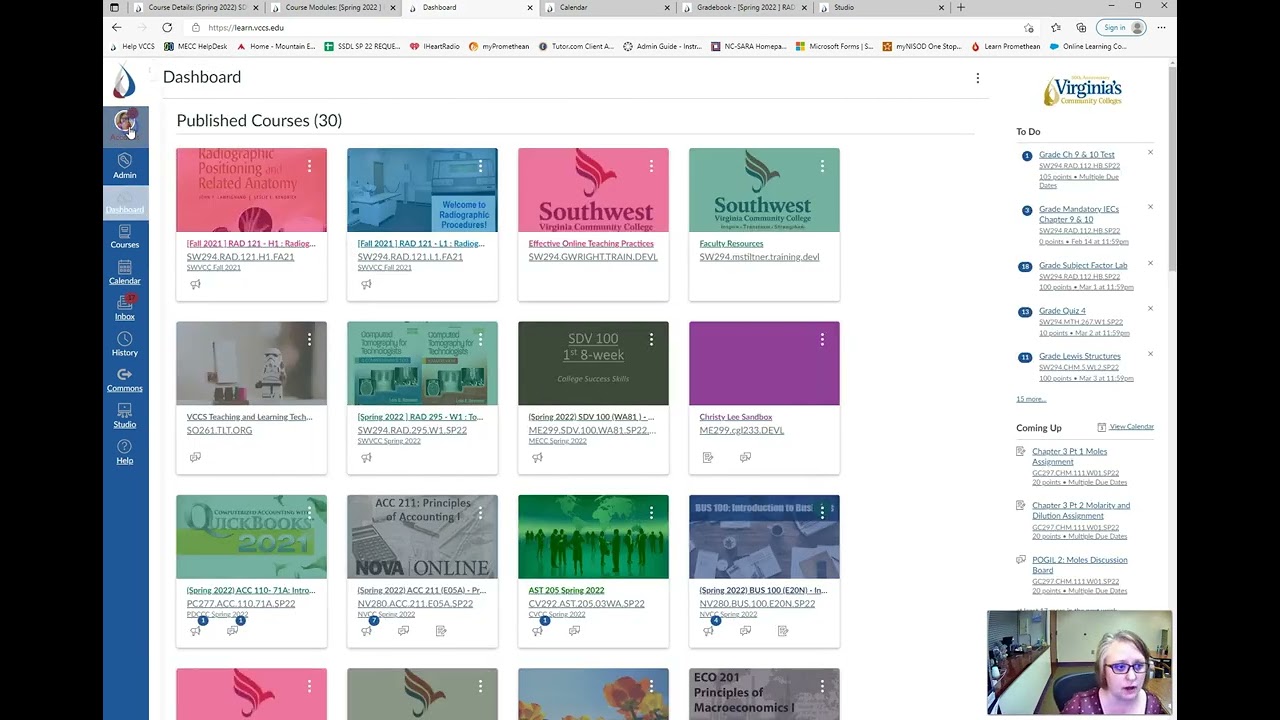This screenshot has height=720, width=1280.
Task: Open announcements icon on RAD 295 card
Action: (366, 457)
